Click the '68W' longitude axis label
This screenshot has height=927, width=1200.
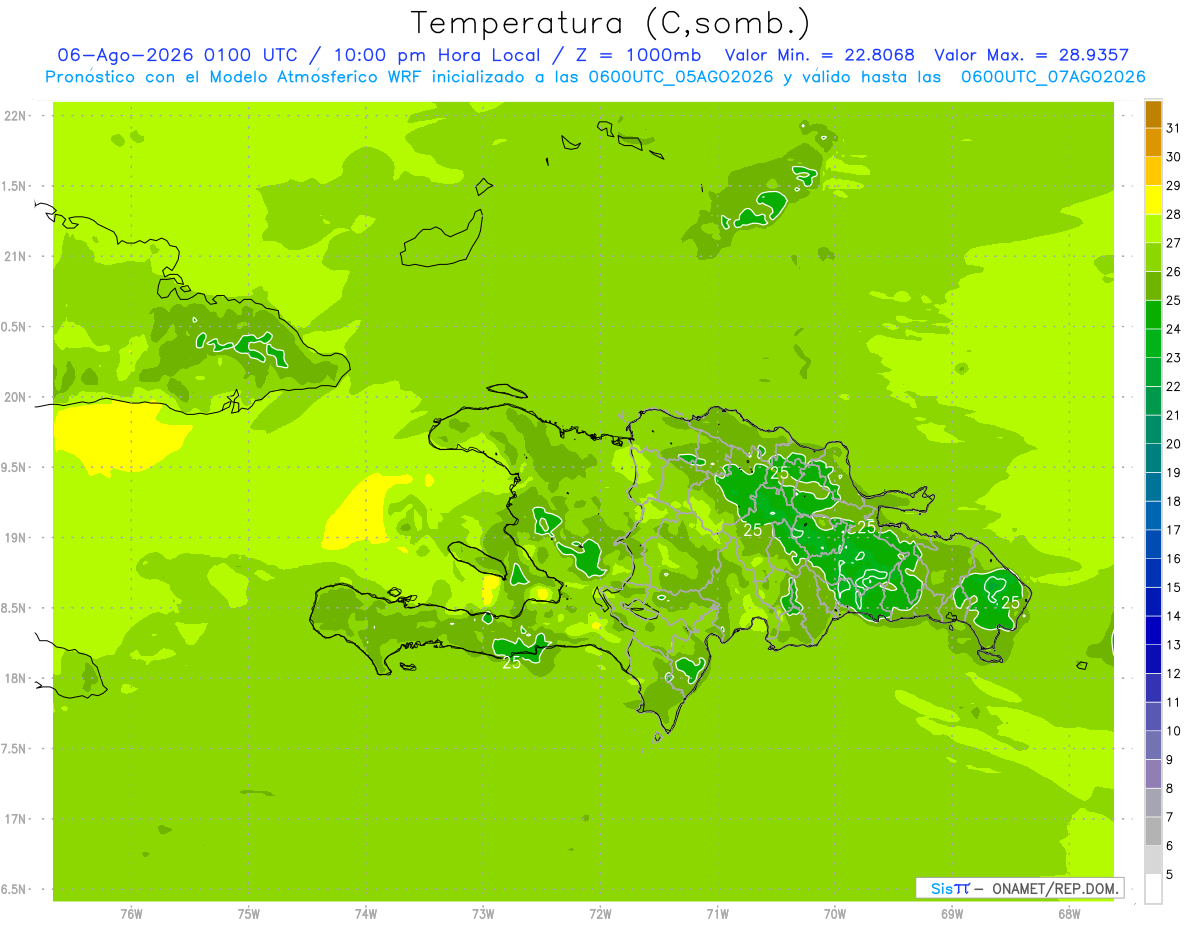(x=1069, y=914)
